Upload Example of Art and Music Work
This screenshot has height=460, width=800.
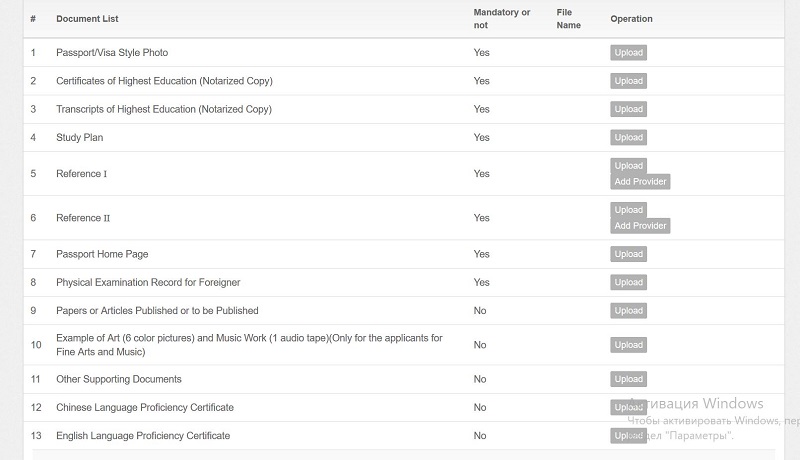pos(629,345)
